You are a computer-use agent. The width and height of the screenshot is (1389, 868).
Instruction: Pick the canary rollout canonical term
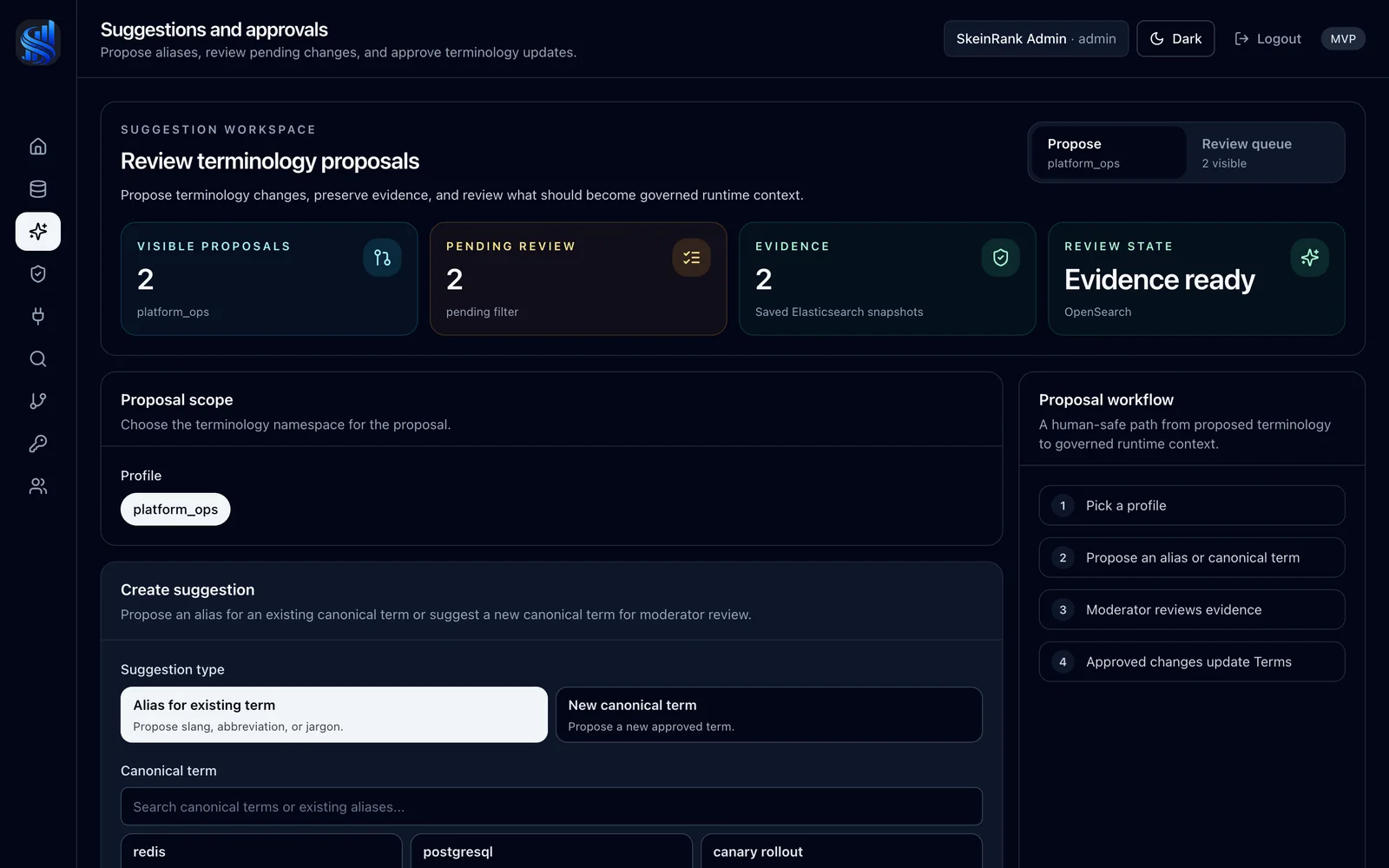pos(841,852)
